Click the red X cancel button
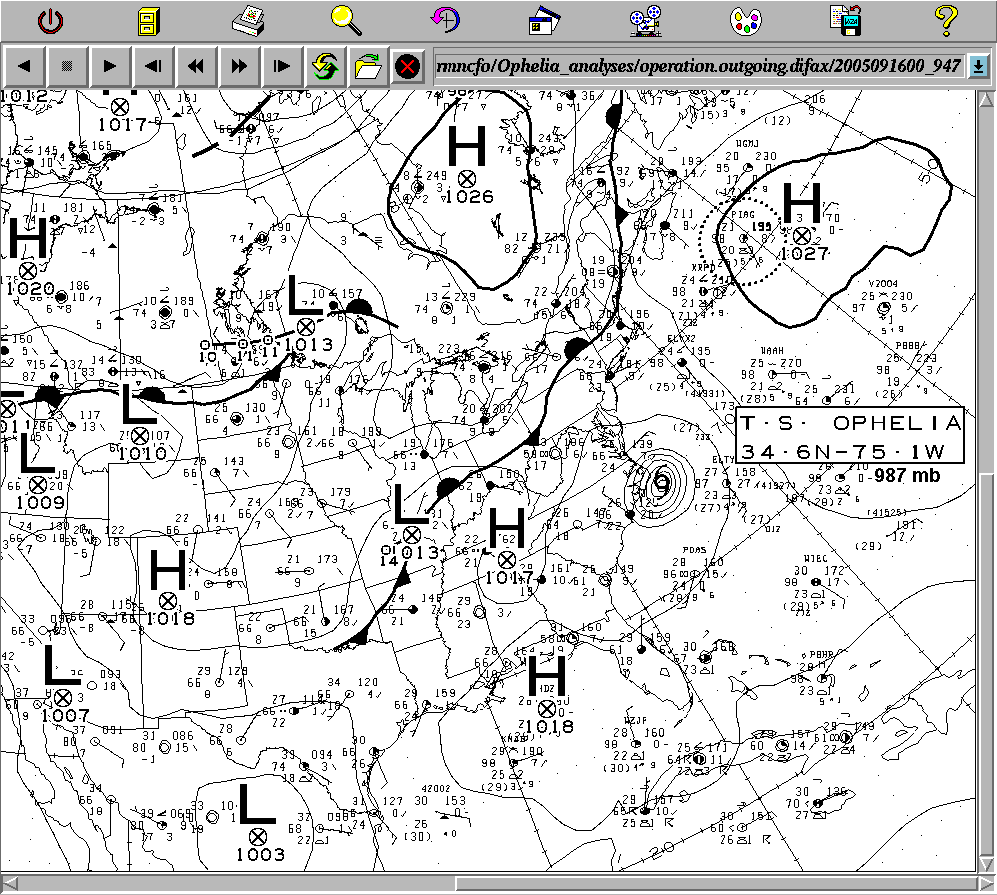The height and width of the screenshot is (895, 997). tap(407, 67)
